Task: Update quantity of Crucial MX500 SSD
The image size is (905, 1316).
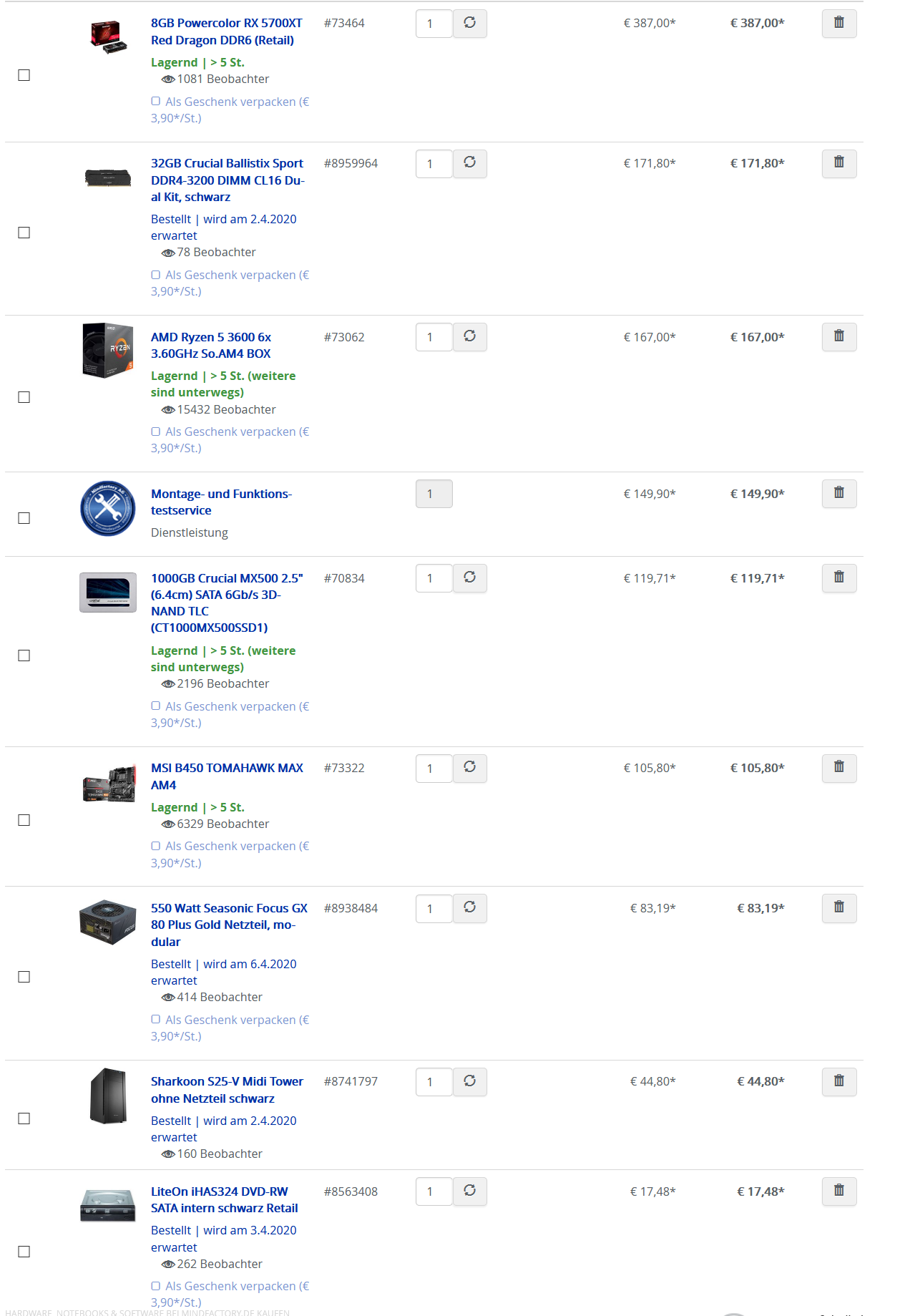Action: [x=470, y=578]
